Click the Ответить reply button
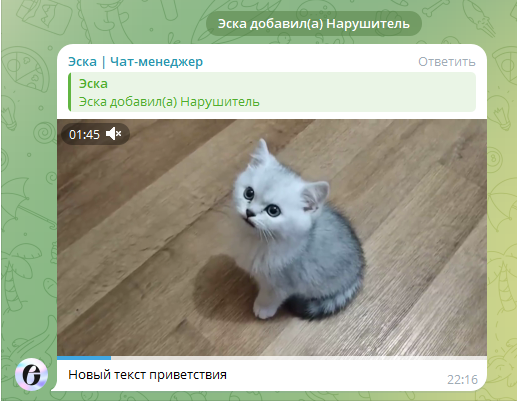The width and height of the screenshot is (517, 401). (x=447, y=62)
